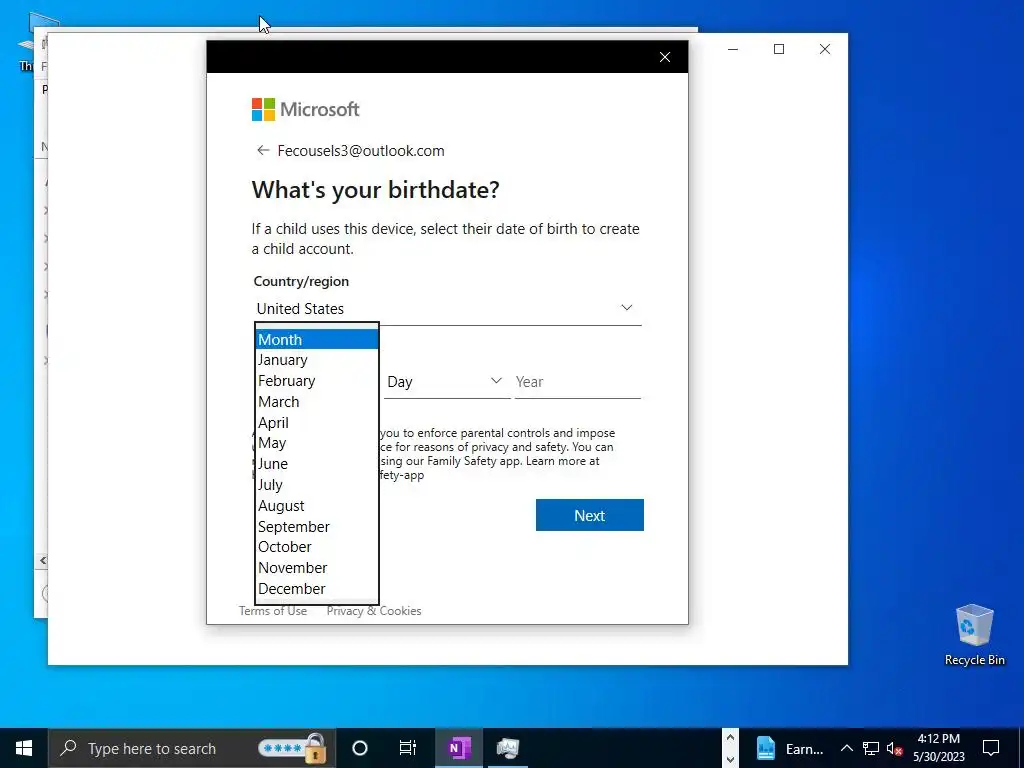Select December in the month dropdown

tap(317, 588)
